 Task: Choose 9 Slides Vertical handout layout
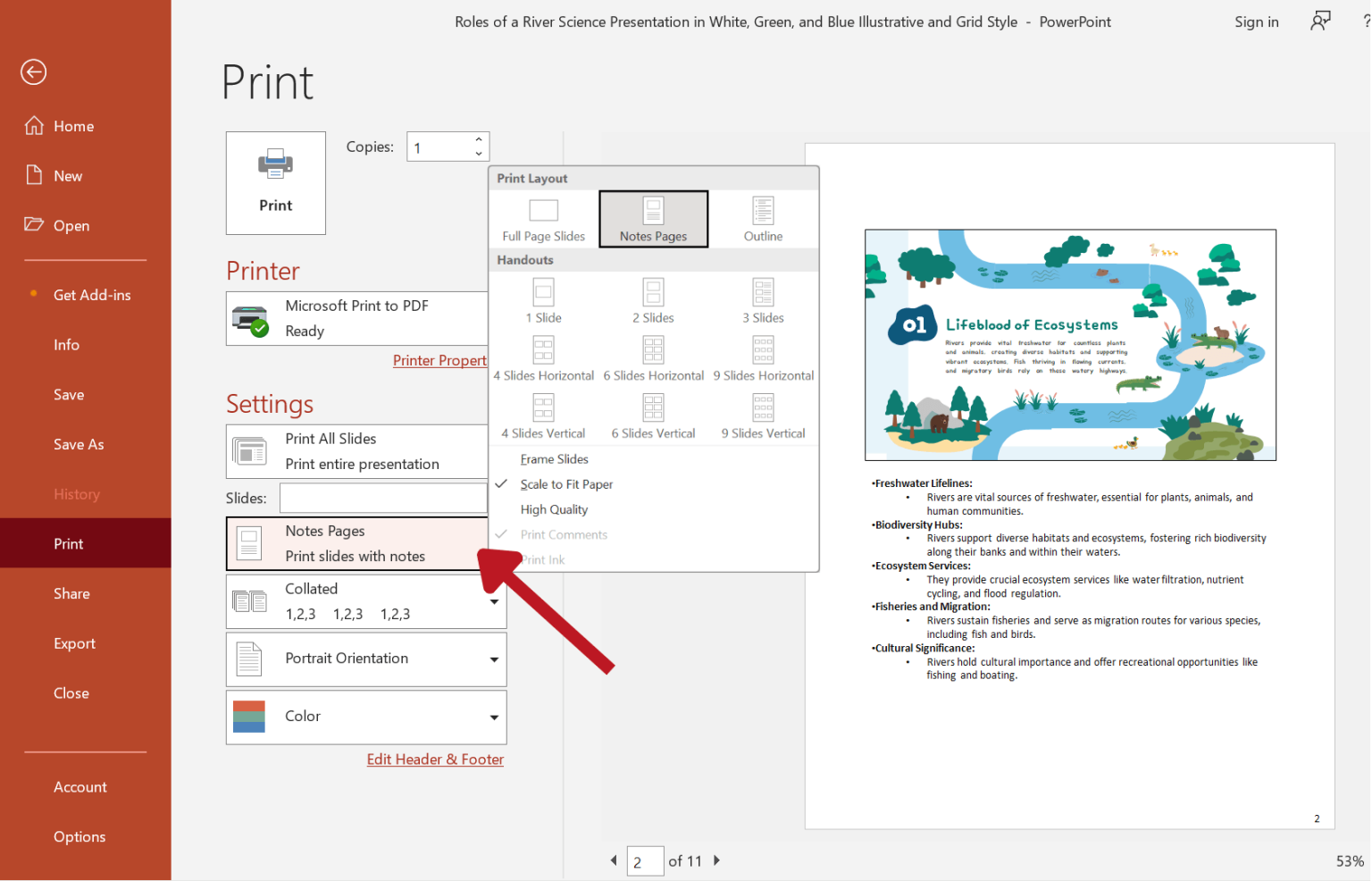click(763, 415)
